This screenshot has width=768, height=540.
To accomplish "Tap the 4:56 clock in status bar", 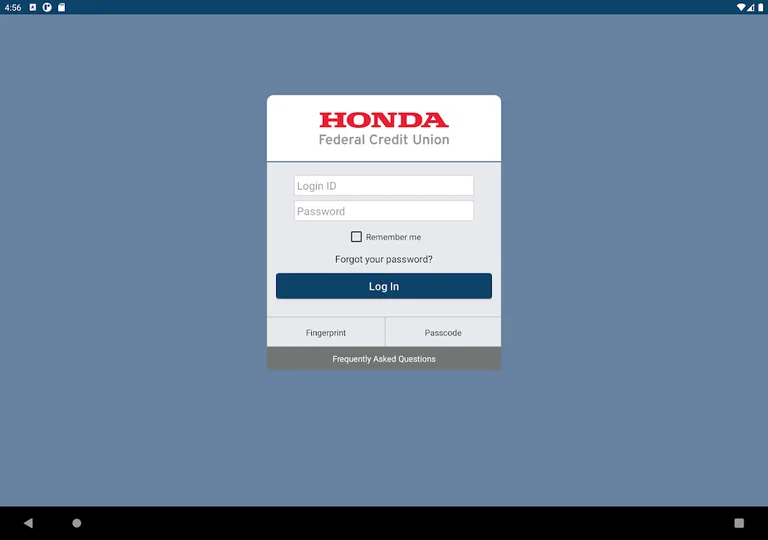I will (x=13, y=7).
